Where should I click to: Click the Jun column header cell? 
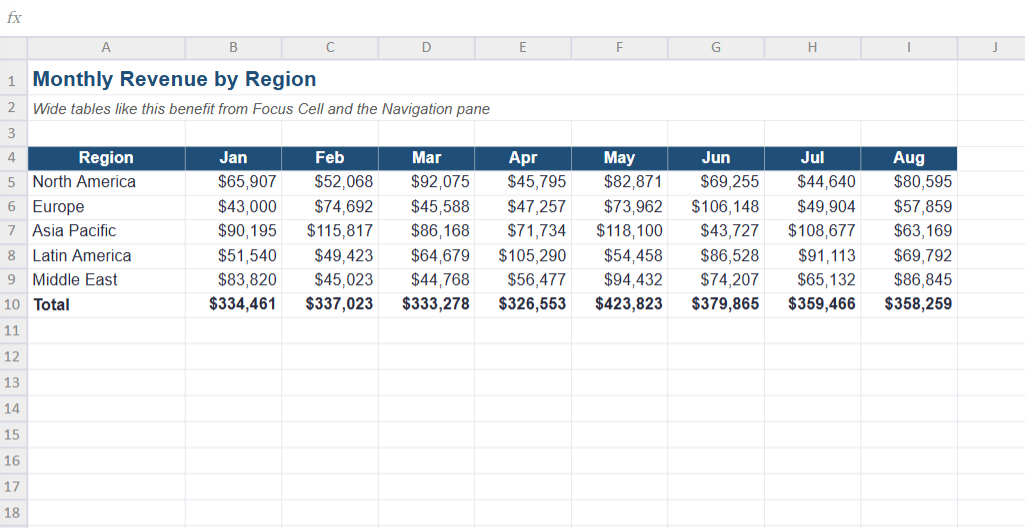point(716,158)
